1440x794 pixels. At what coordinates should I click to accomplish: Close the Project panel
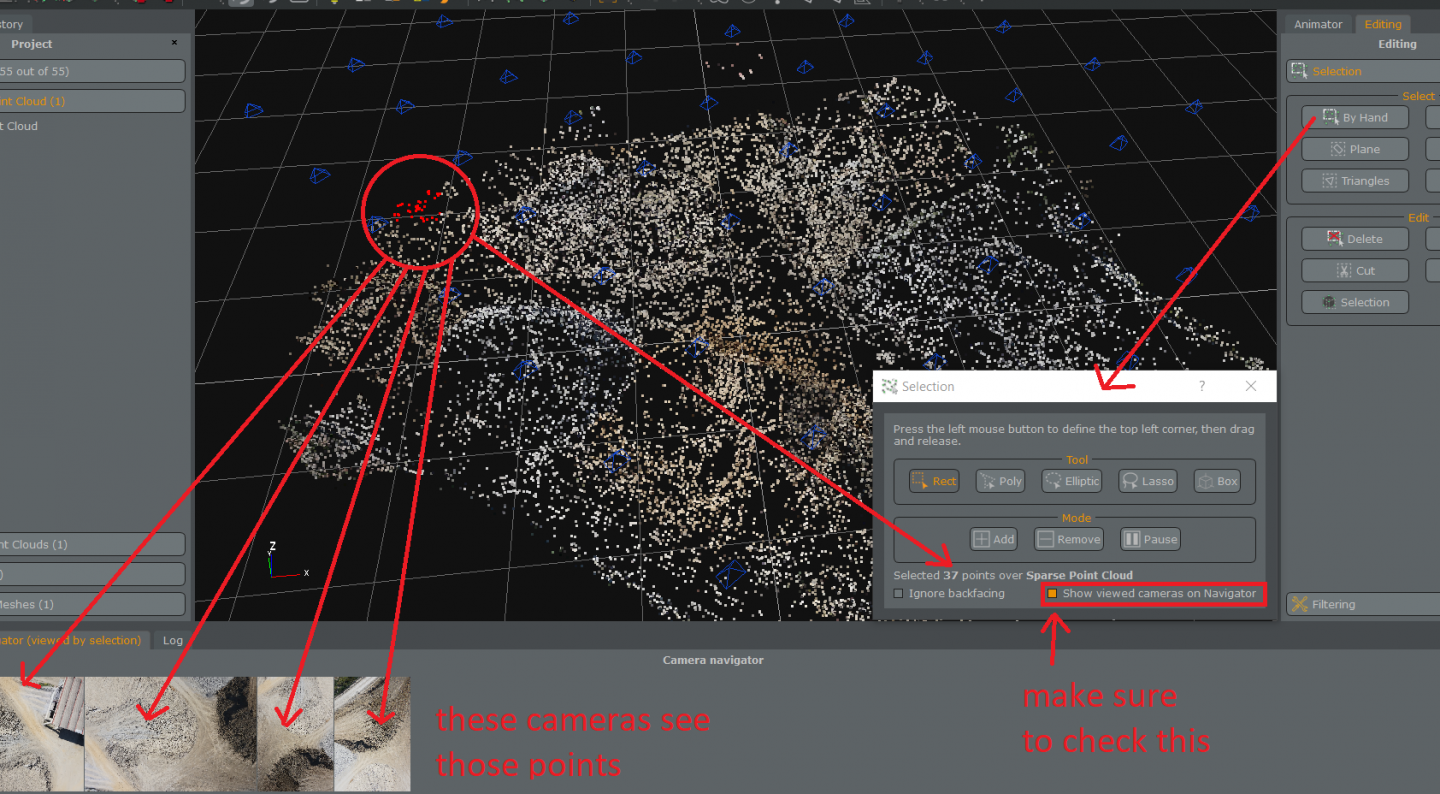coord(174,43)
